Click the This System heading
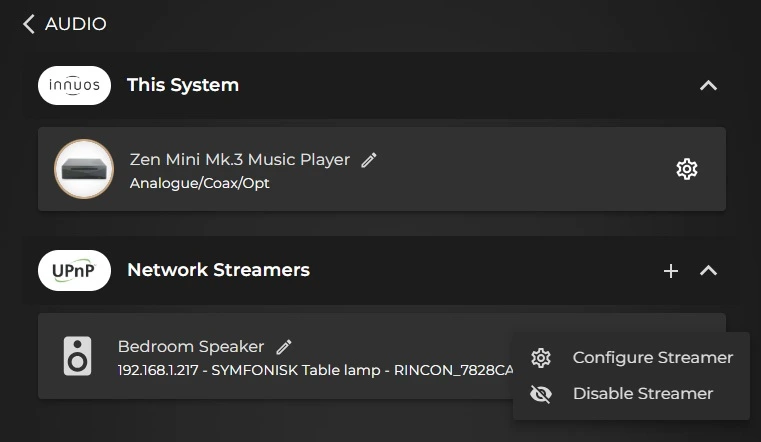This screenshot has width=761, height=442. click(x=183, y=85)
